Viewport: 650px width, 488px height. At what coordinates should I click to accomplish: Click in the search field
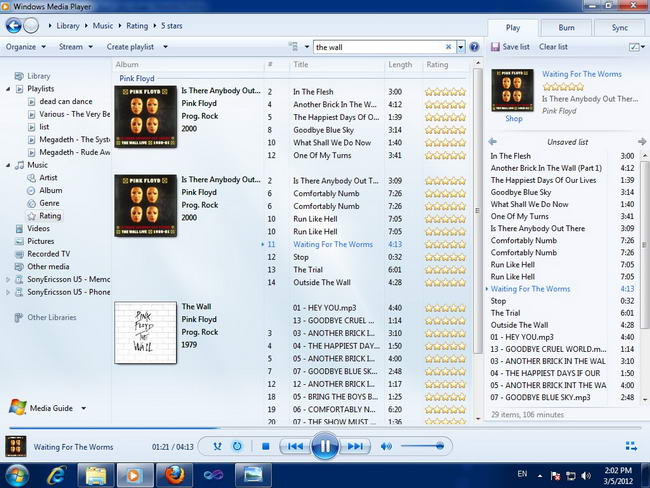379,47
